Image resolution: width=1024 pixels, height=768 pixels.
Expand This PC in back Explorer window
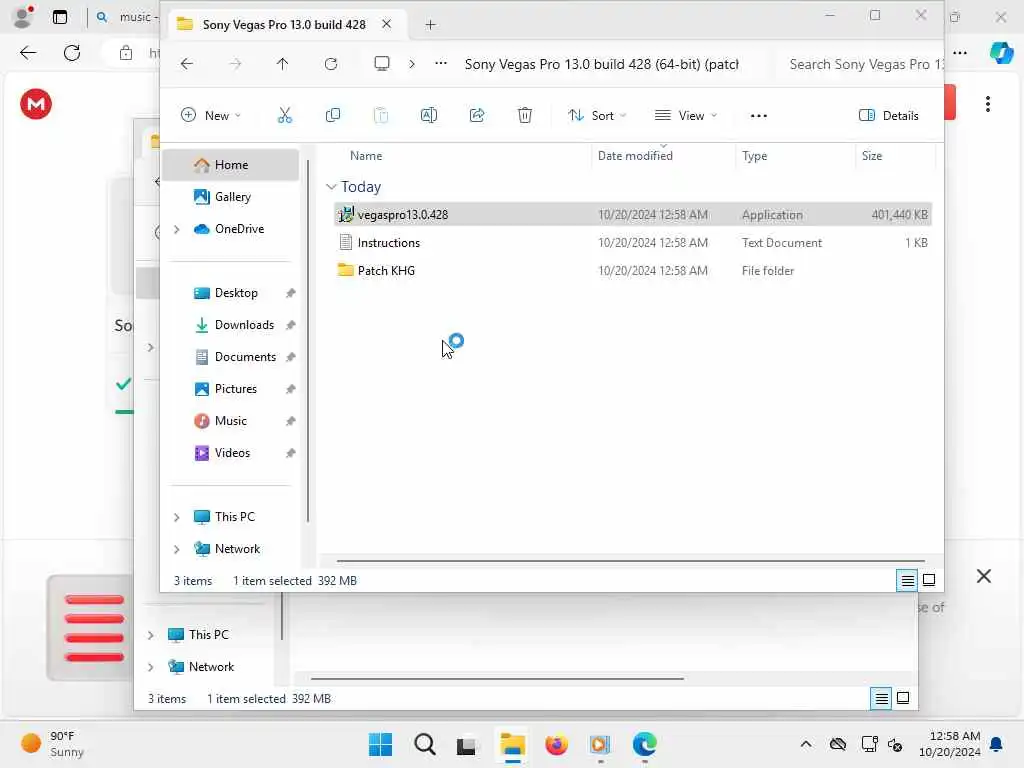pyautogui.click(x=150, y=635)
